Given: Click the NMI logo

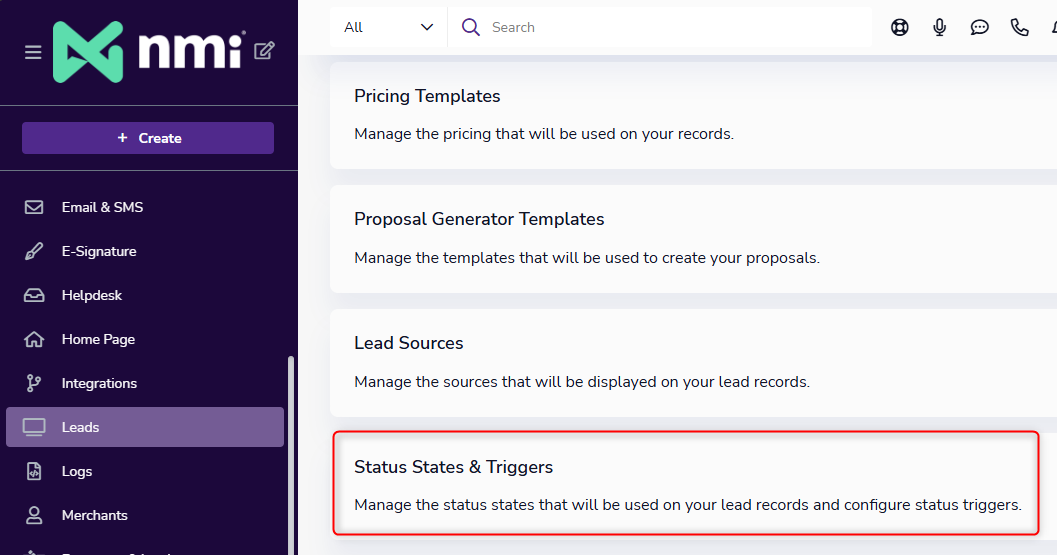Looking at the screenshot, I should (x=149, y=52).
